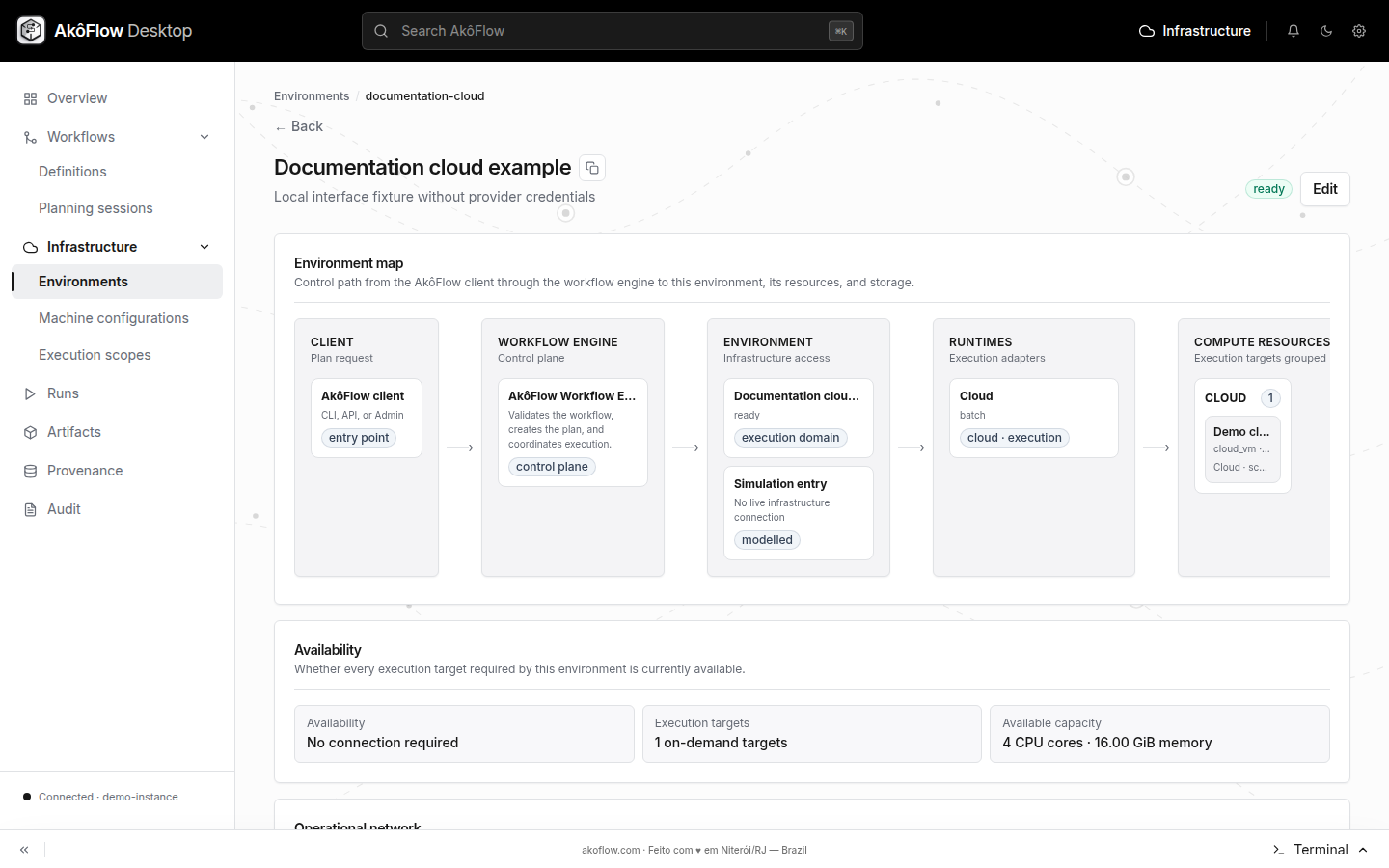Copy the environment title with copy icon
1389x868 pixels.
point(592,168)
